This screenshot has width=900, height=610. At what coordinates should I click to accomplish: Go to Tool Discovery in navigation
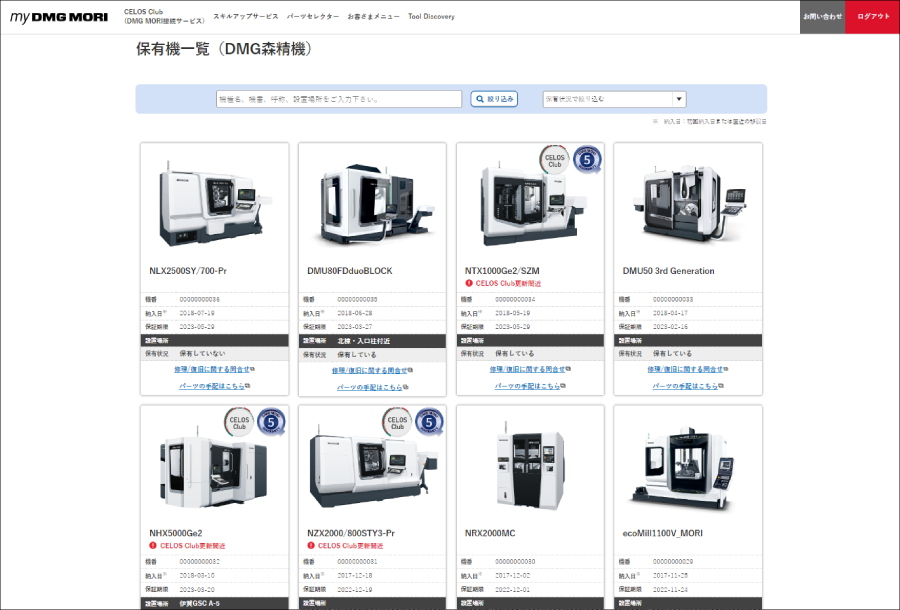[431, 17]
